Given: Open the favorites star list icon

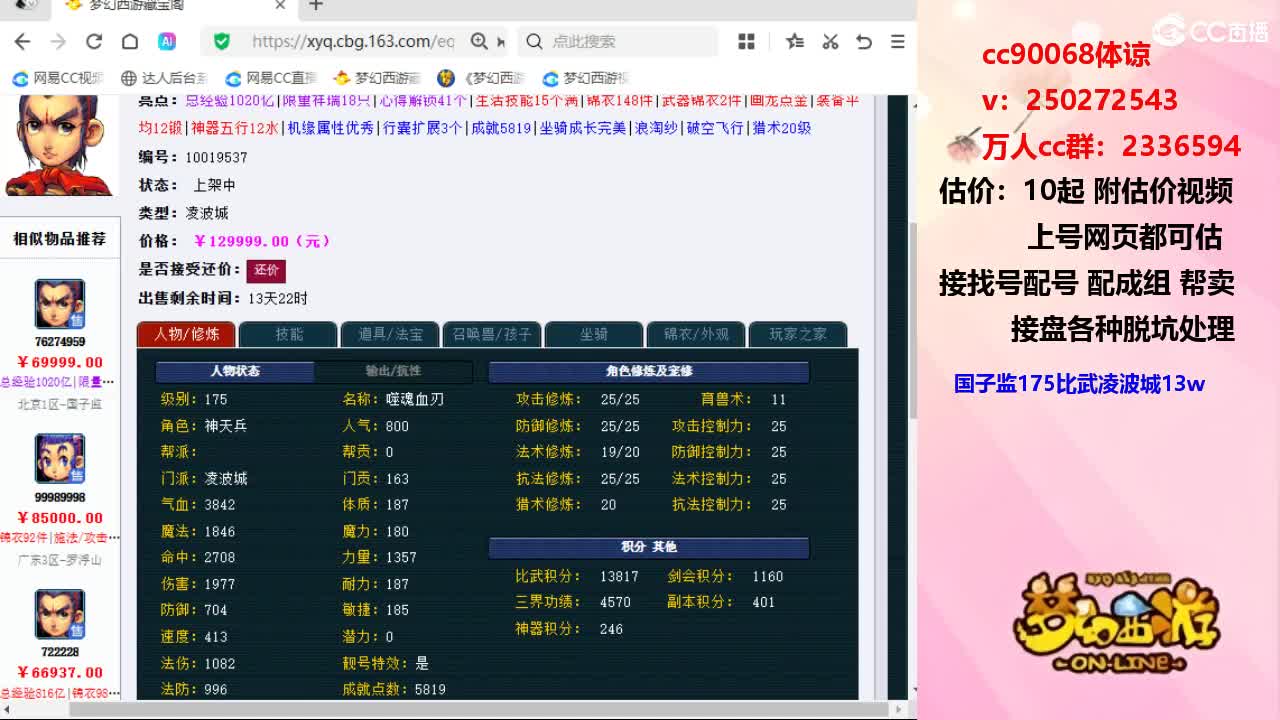Looking at the screenshot, I should 795,41.
